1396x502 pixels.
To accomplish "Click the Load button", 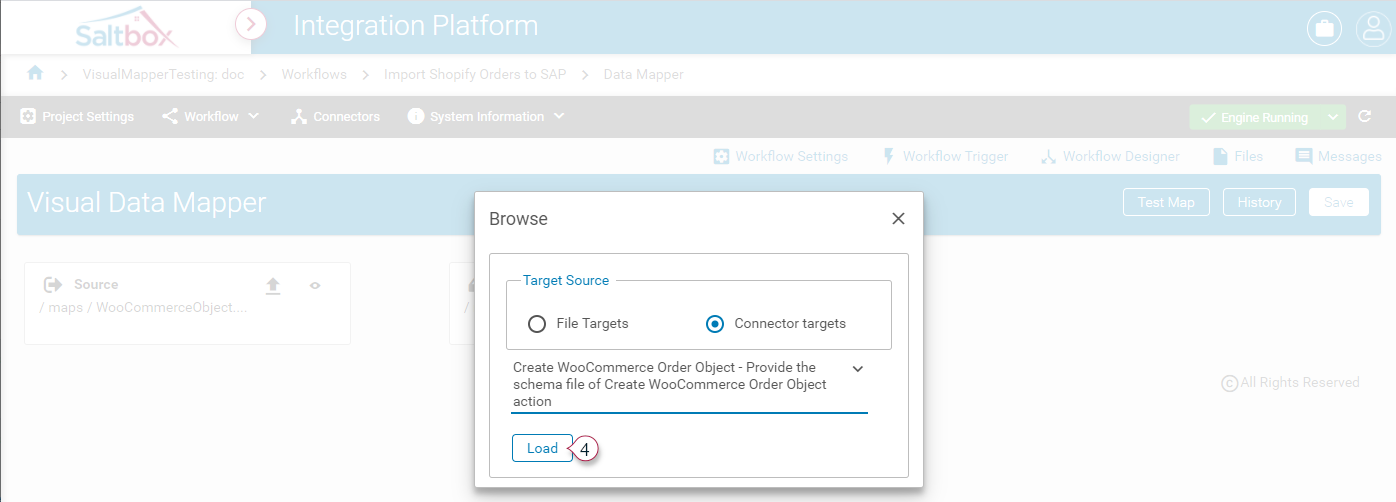I will tap(542, 448).
